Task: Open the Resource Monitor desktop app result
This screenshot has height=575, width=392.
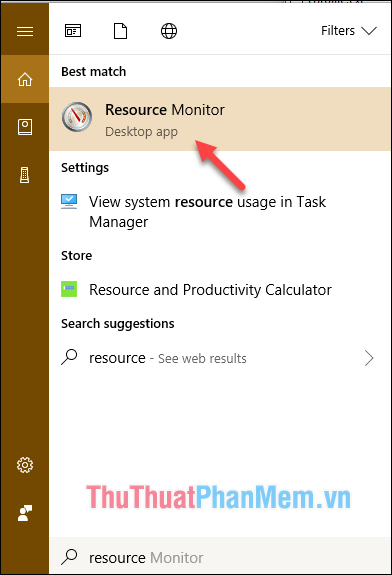Action: pyautogui.click(x=220, y=119)
